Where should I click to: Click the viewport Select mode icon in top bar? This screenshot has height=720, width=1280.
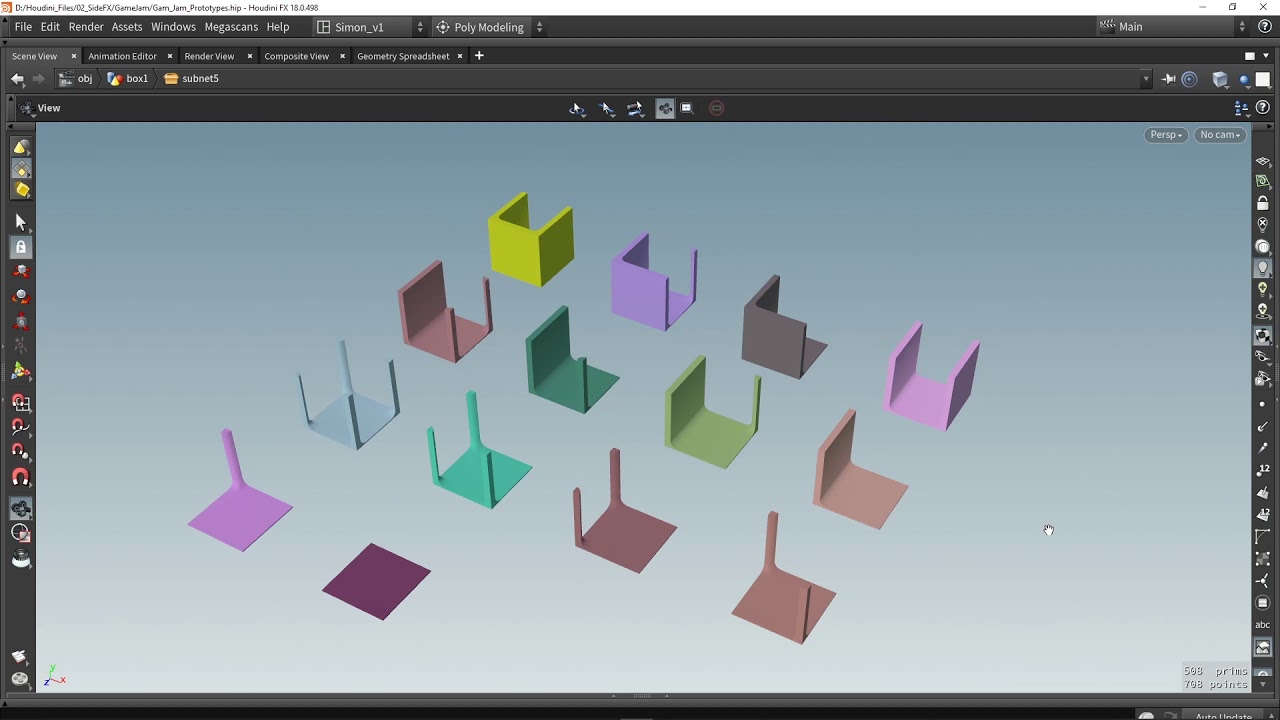577,108
